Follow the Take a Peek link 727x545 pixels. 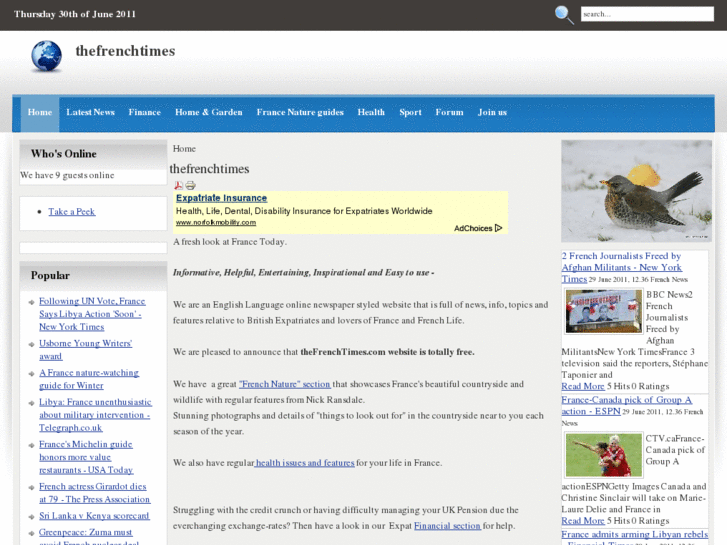click(71, 212)
